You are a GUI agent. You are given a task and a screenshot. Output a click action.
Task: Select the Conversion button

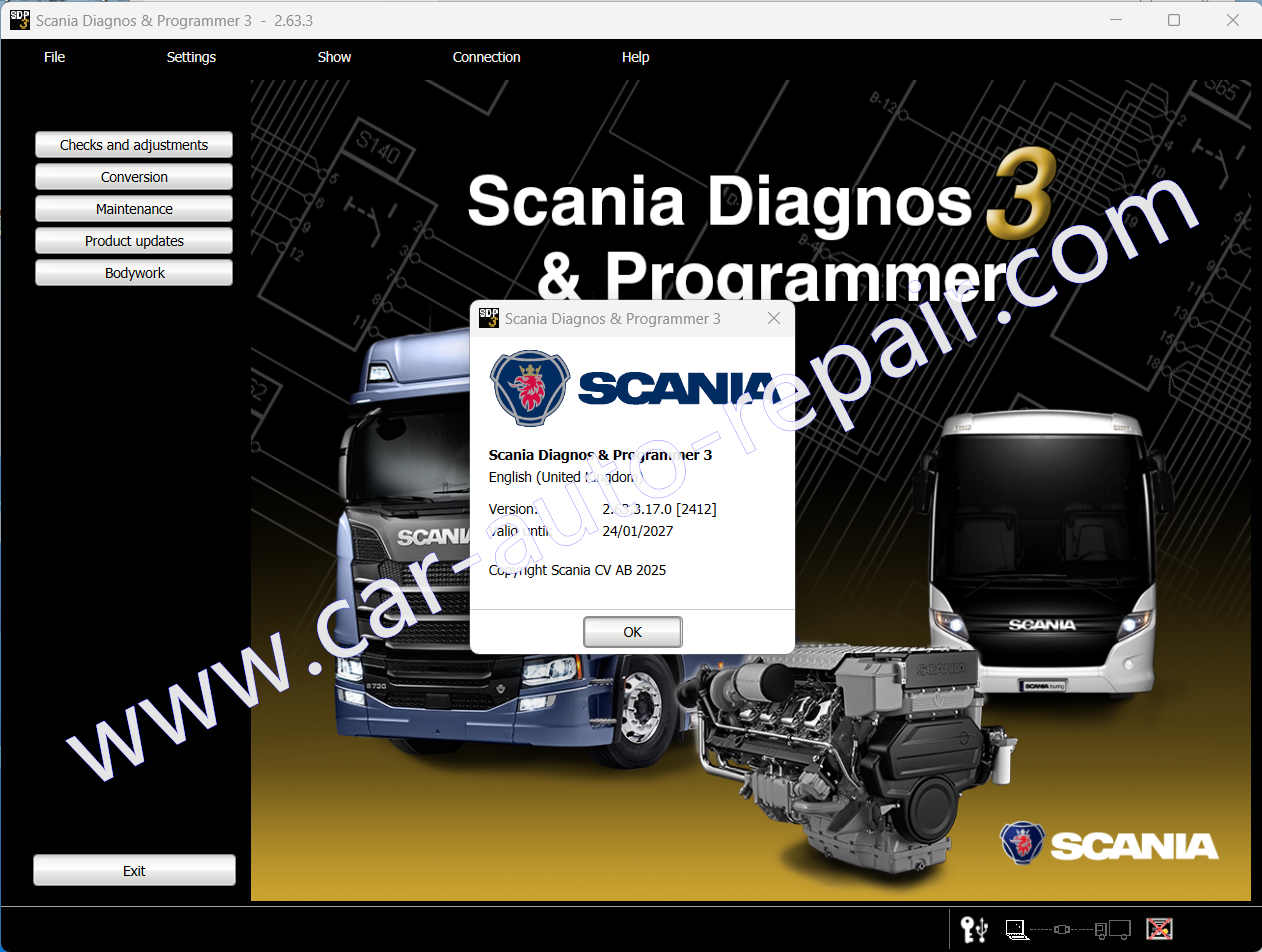[134, 177]
